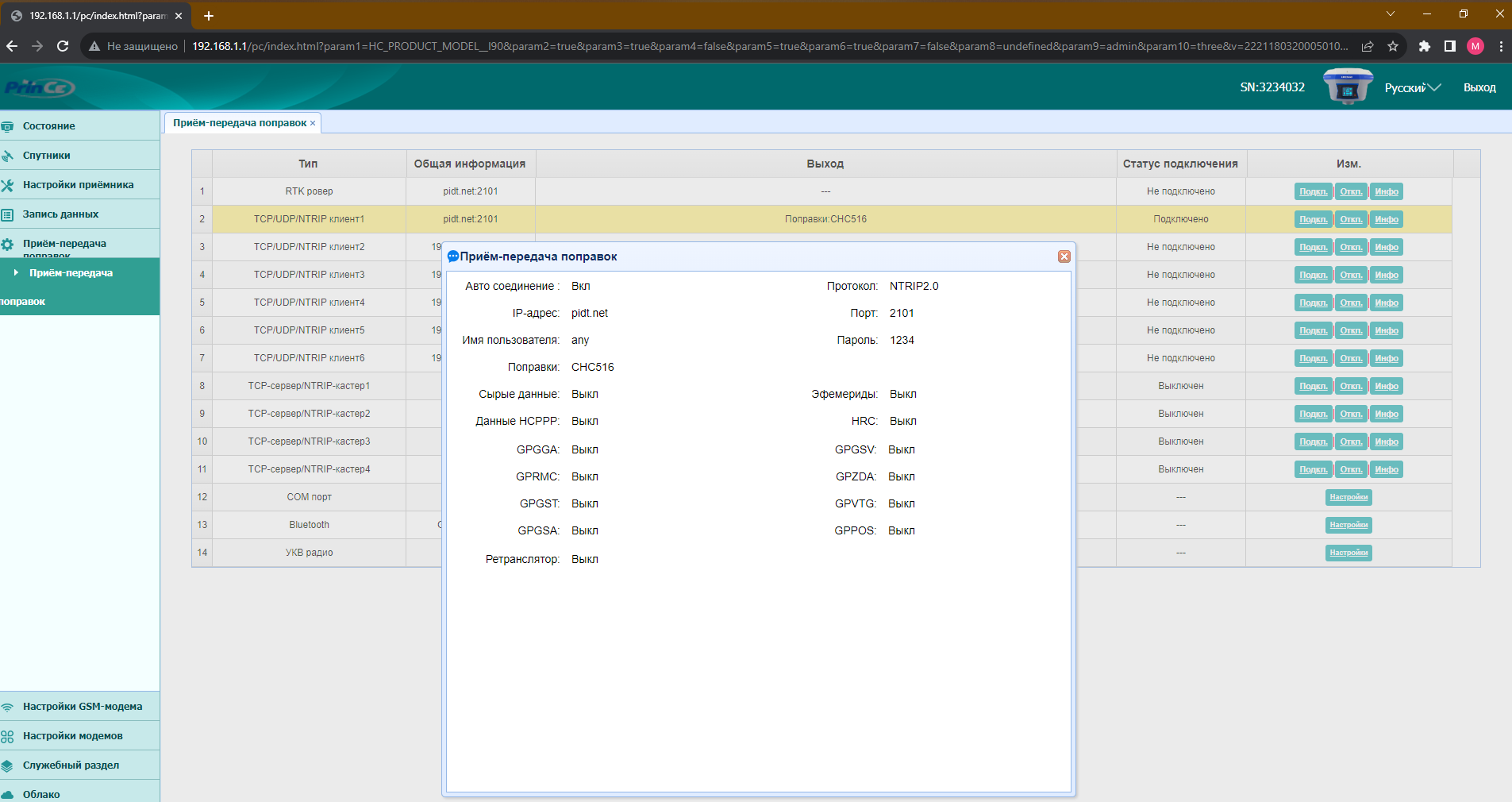Open the Состояние sidebar section
Image resolution: width=1512 pixels, height=802 pixels.
[79, 126]
